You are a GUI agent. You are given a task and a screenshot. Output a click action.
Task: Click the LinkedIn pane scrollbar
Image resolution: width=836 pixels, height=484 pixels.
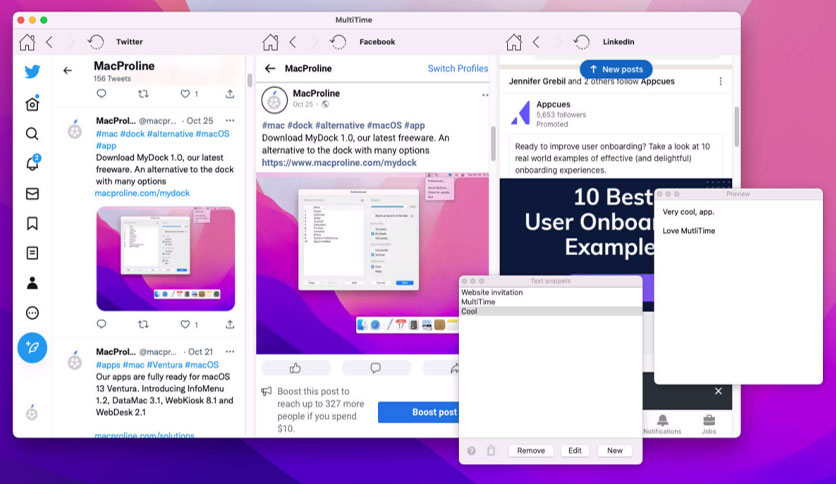click(736, 127)
